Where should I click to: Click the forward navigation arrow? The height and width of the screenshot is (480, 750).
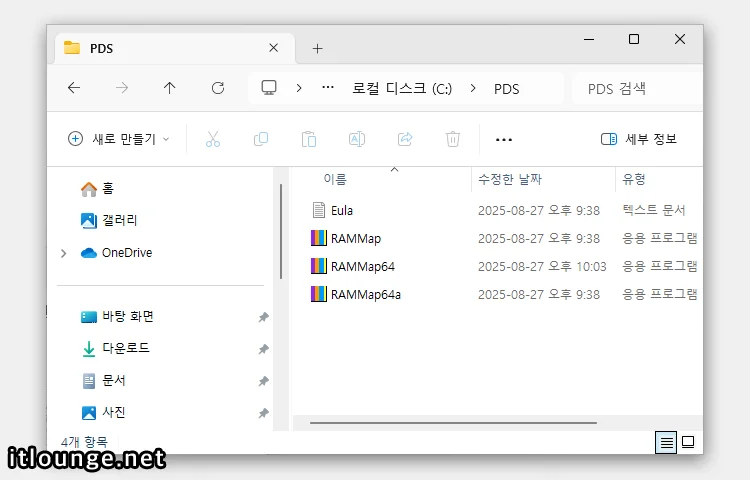tap(121, 87)
